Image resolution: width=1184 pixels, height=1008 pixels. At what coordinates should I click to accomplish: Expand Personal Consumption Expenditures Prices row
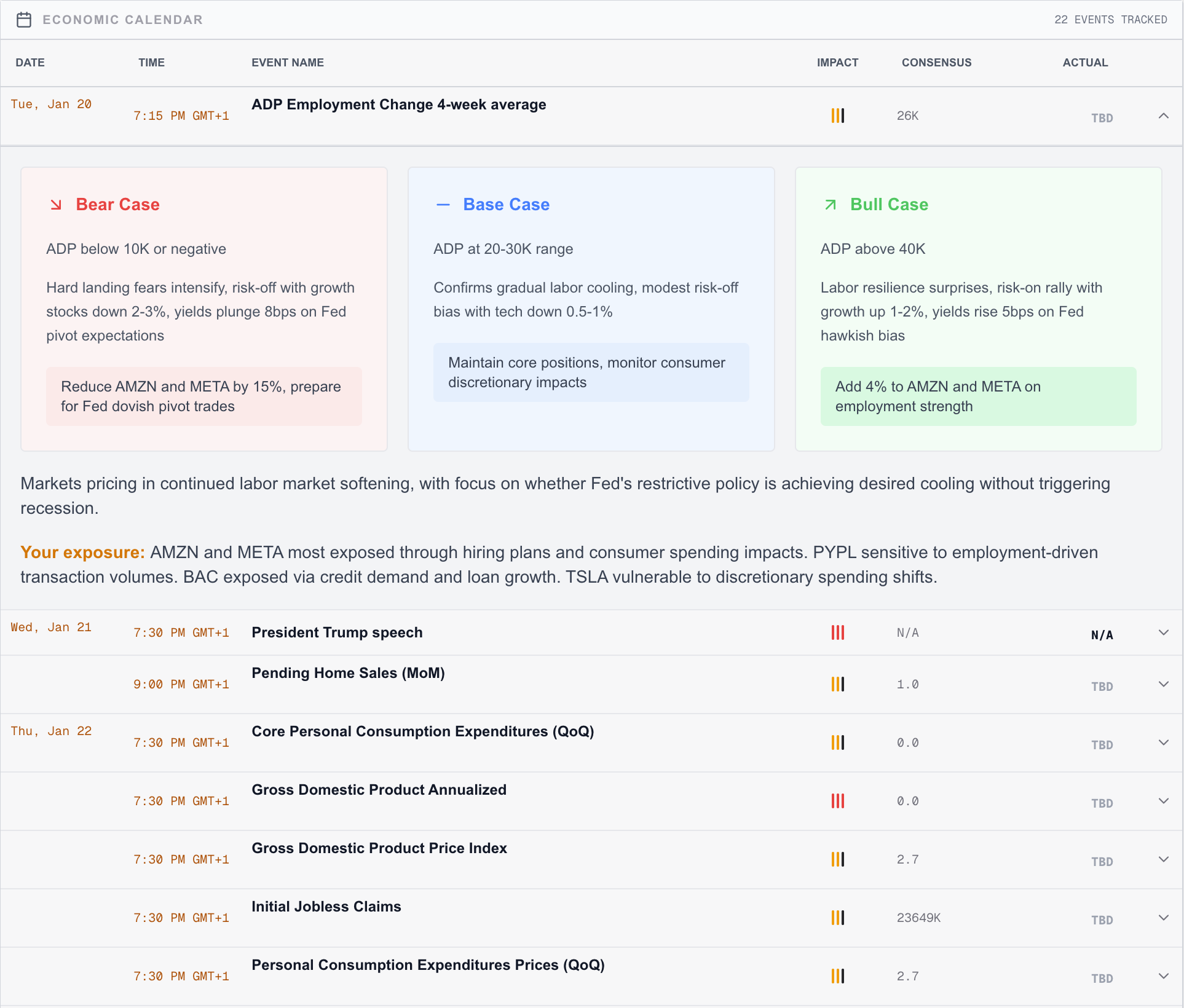point(1163,976)
